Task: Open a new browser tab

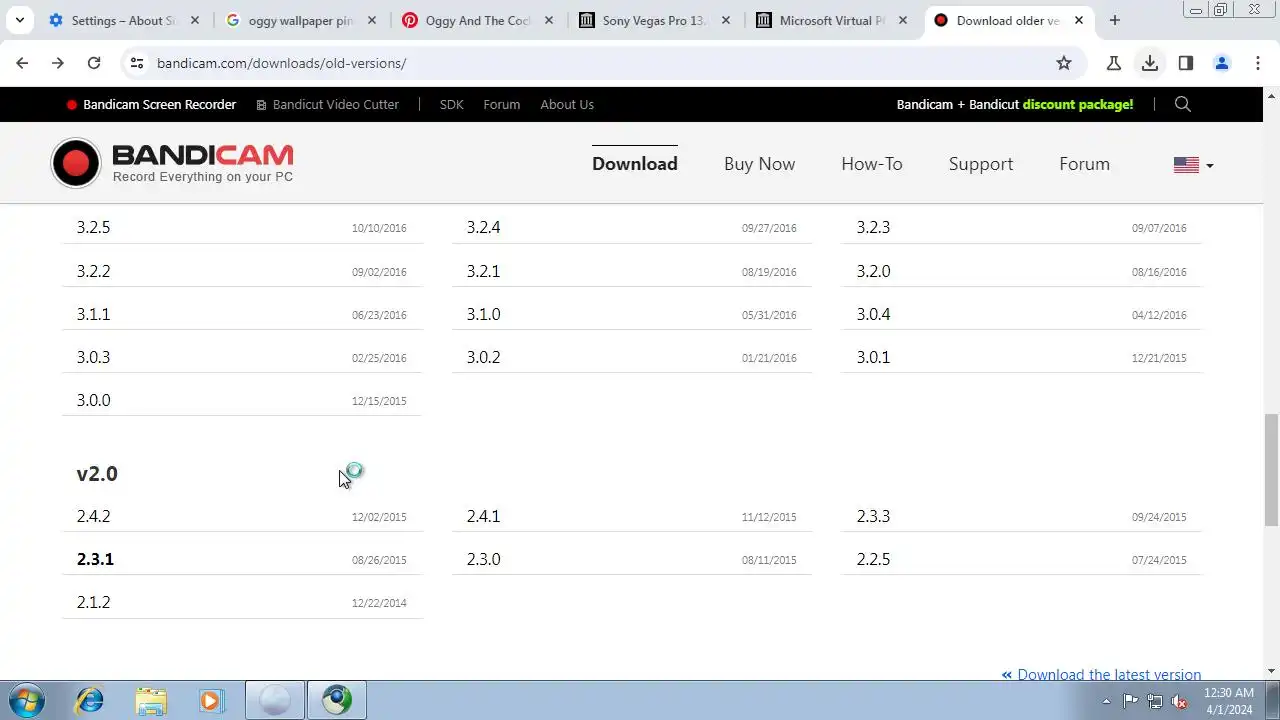Action: click(x=1115, y=20)
